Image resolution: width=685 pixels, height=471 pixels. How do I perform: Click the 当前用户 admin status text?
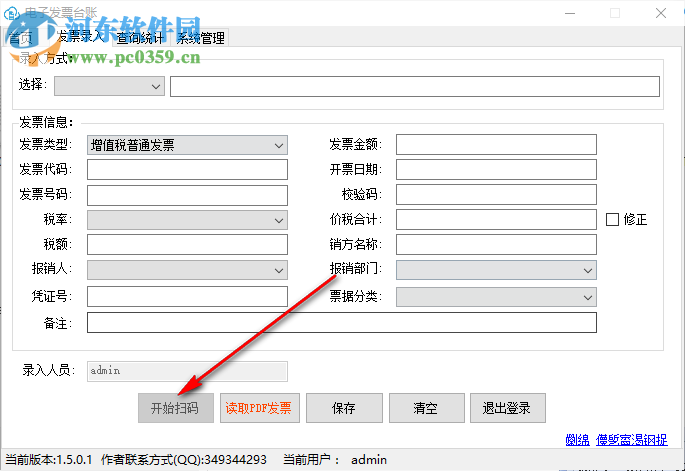335,460
